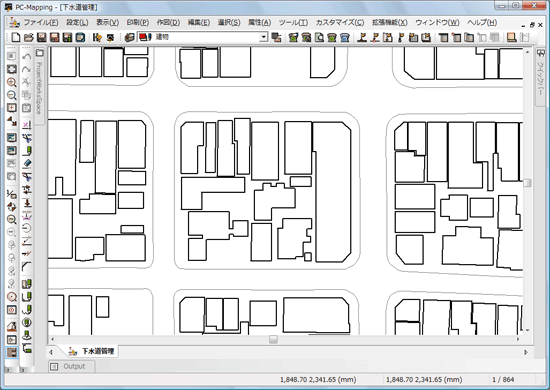Open the 建物 layer combo box
550x390 pixels.
(x=202, y=37)
